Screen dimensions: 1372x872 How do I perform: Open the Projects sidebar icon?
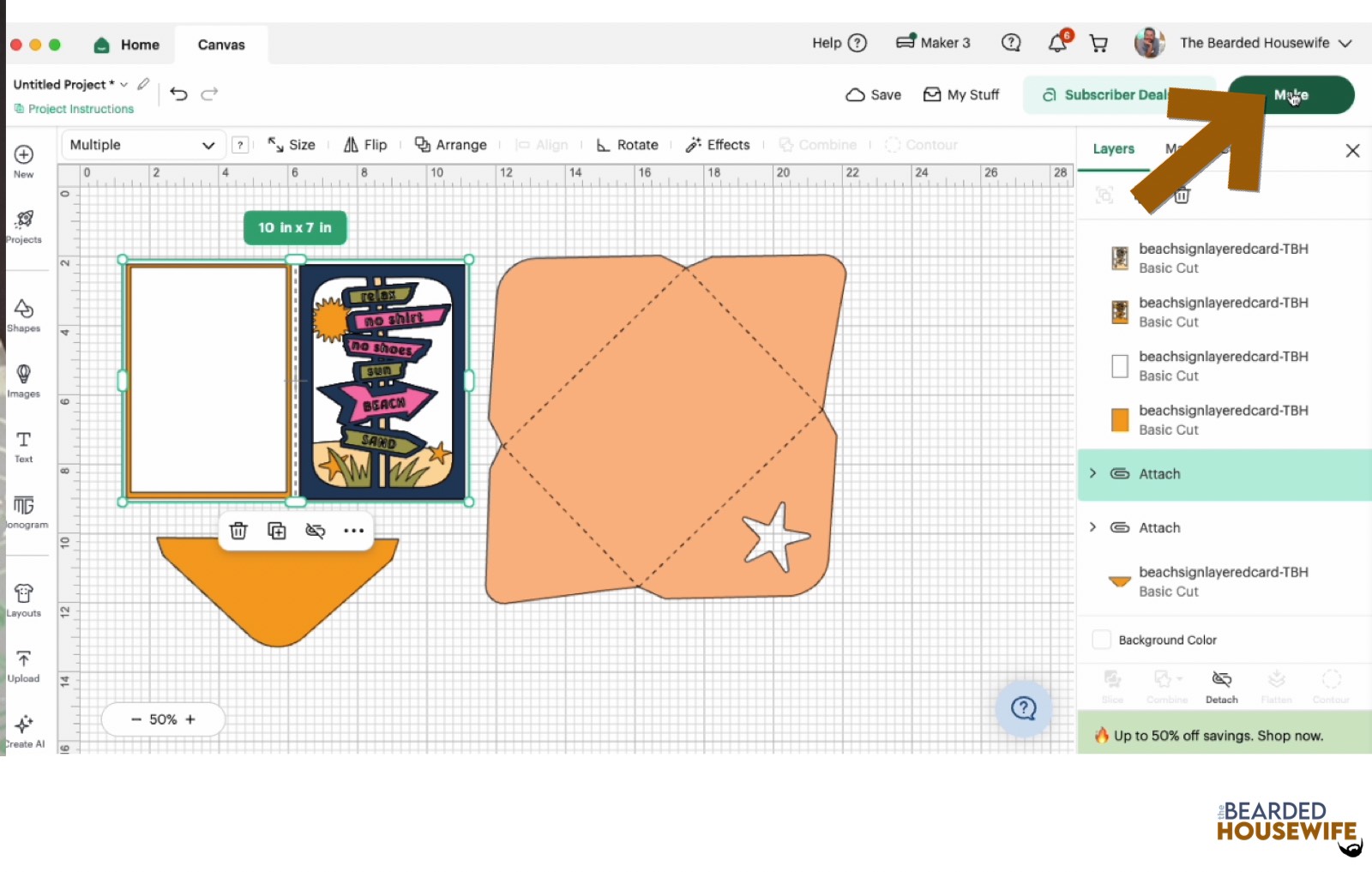(24, 226)
